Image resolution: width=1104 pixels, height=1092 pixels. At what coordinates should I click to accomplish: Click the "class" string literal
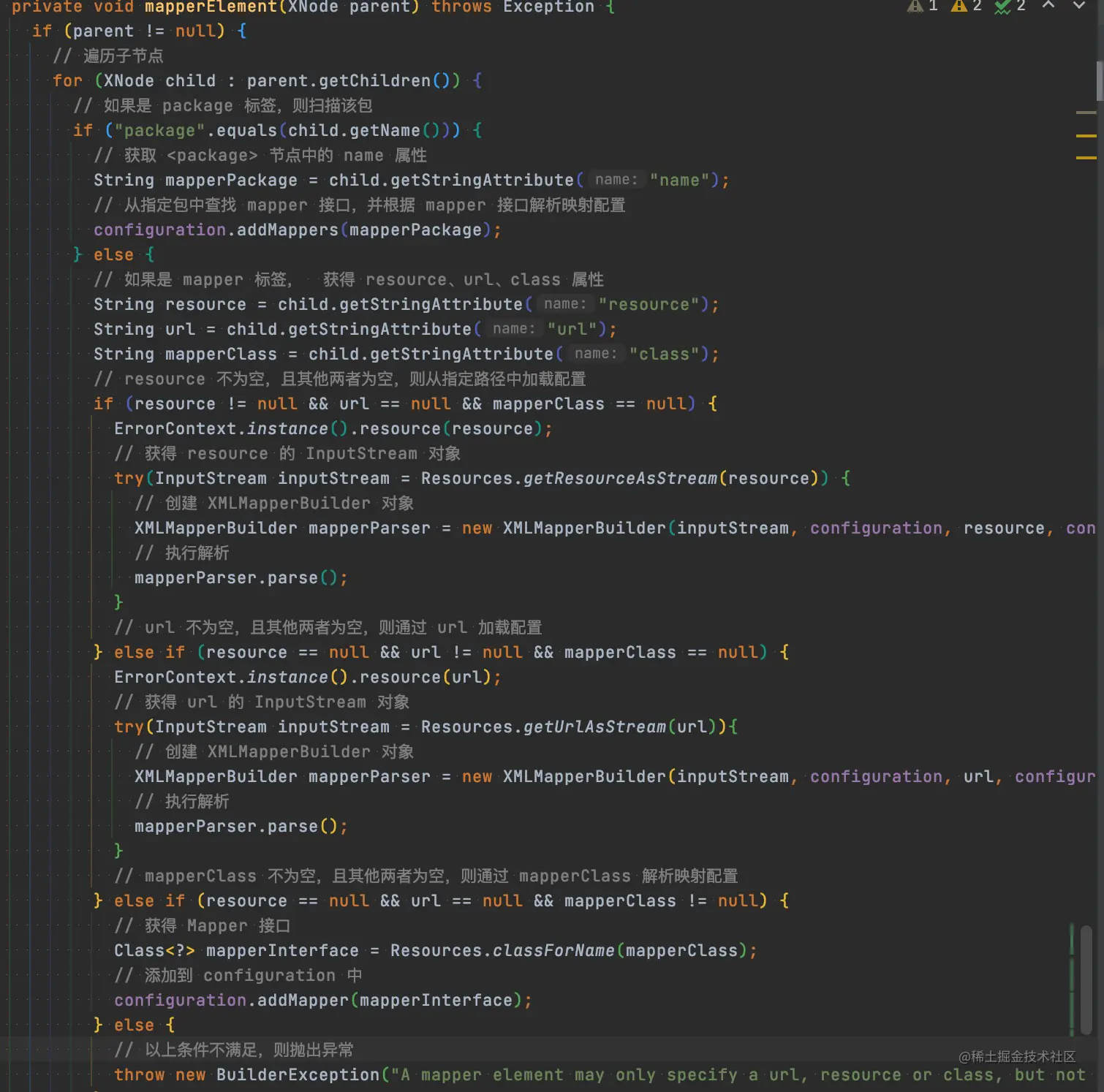pos(664,354)
